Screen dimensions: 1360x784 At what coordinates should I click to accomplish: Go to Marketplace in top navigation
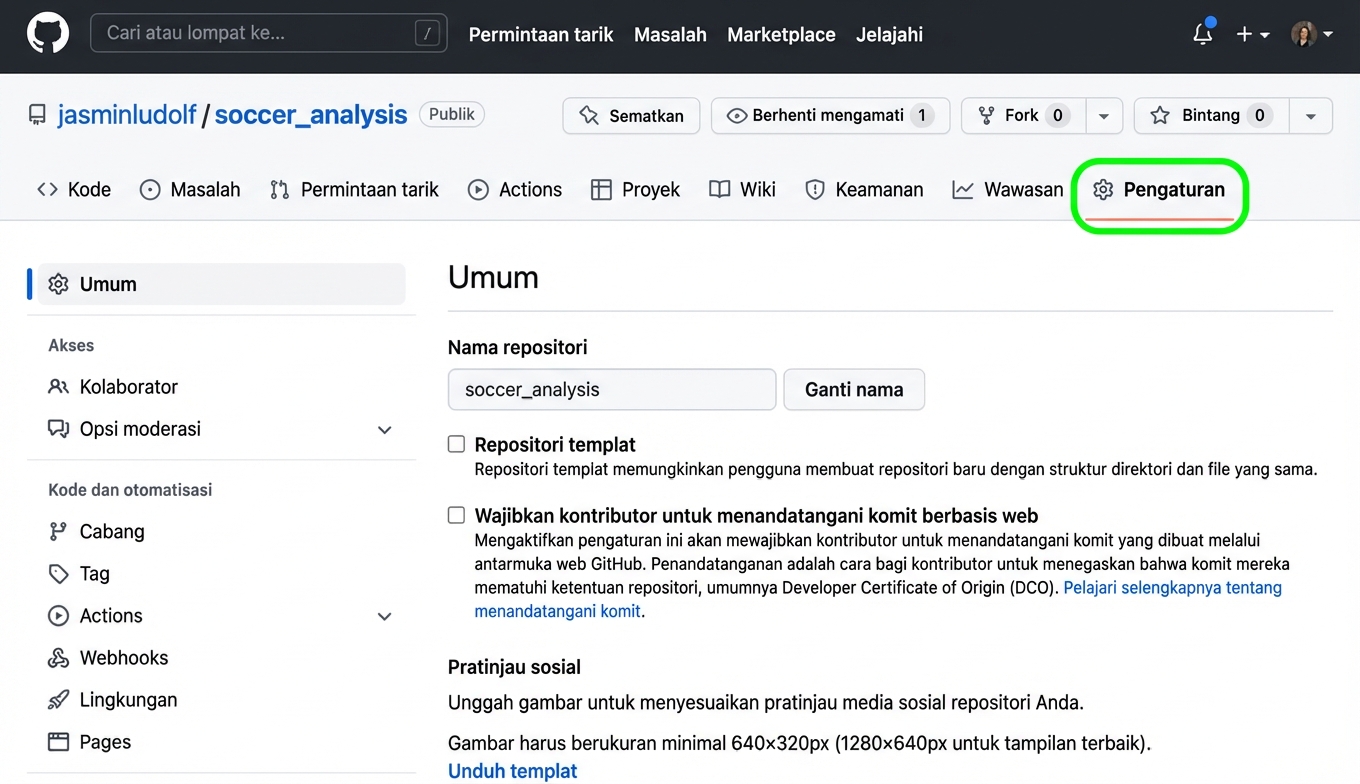781,34
